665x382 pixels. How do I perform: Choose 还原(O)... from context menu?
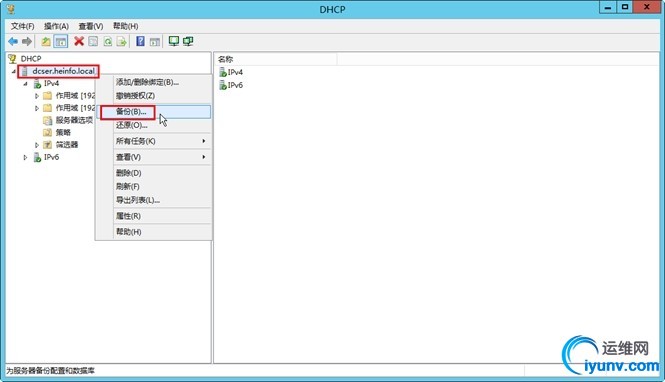154,125
